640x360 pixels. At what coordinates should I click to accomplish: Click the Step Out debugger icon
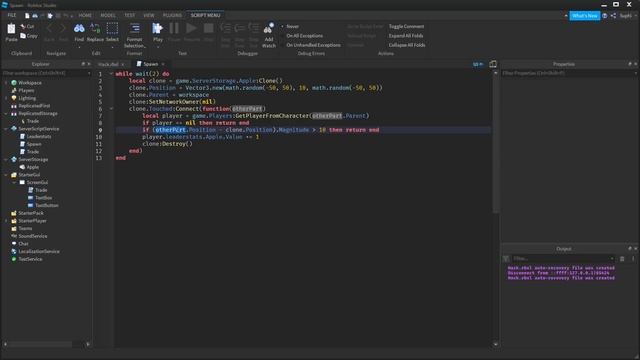click(x=254, y=28)
